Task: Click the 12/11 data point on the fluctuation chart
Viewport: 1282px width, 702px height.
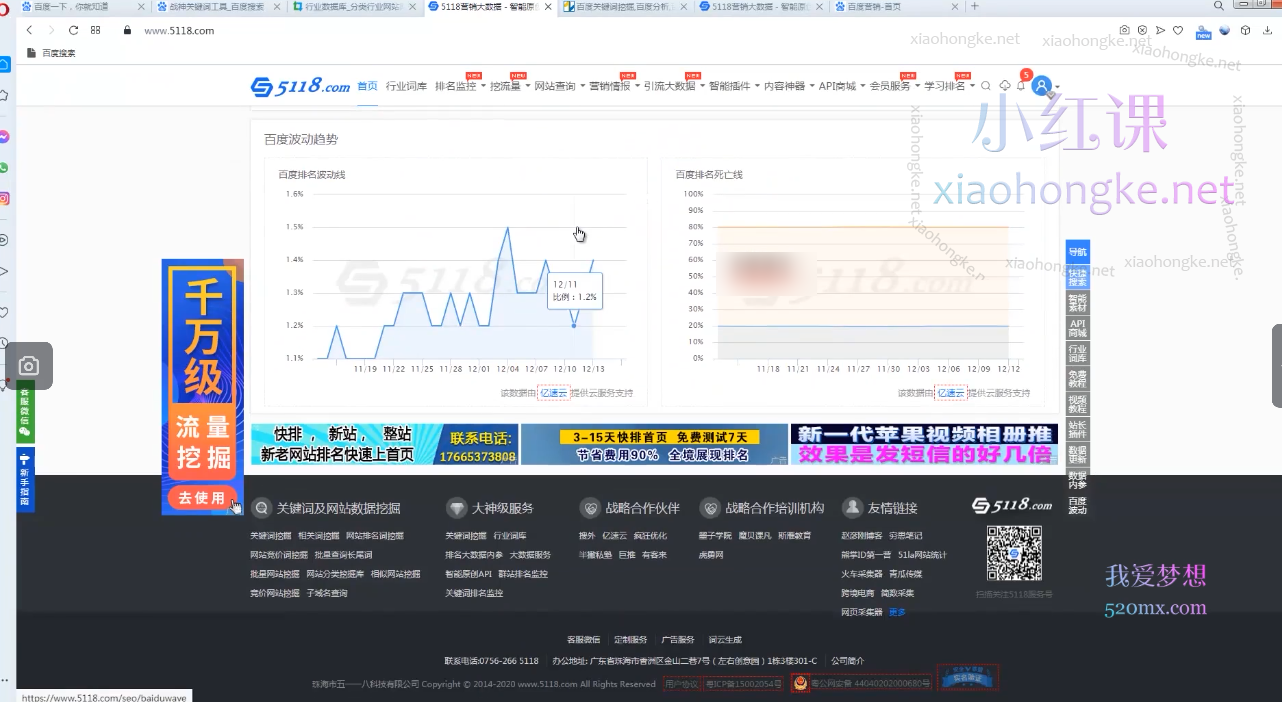Action: tap(574, 325)
